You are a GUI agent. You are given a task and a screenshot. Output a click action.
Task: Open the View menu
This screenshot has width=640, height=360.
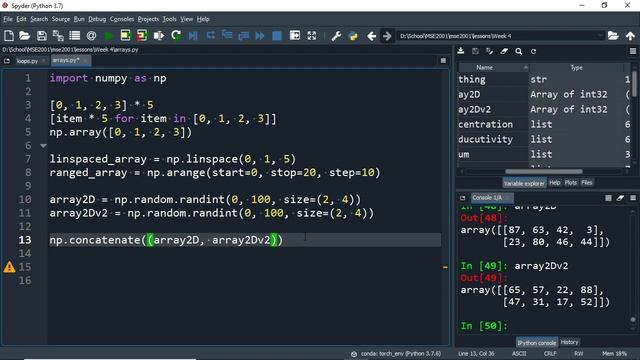tap(187, 19)
